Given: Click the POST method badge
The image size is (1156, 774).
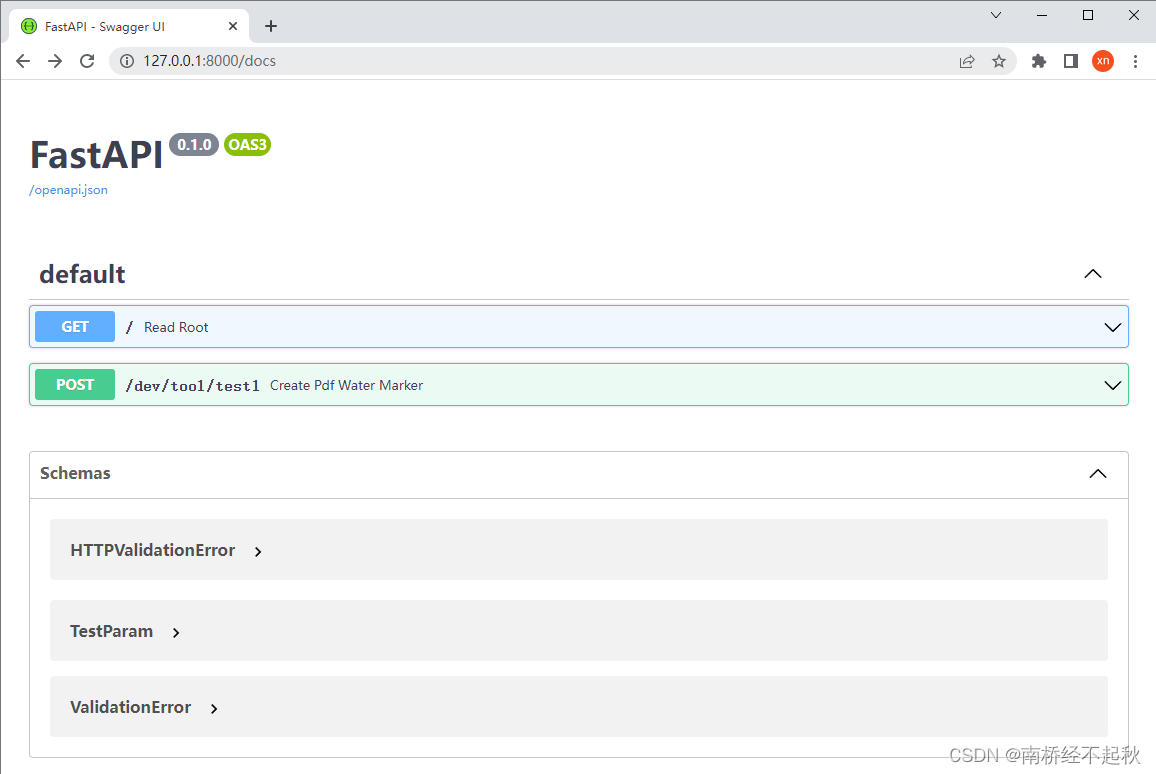Looking at the screenshot, I should point(75,385).
